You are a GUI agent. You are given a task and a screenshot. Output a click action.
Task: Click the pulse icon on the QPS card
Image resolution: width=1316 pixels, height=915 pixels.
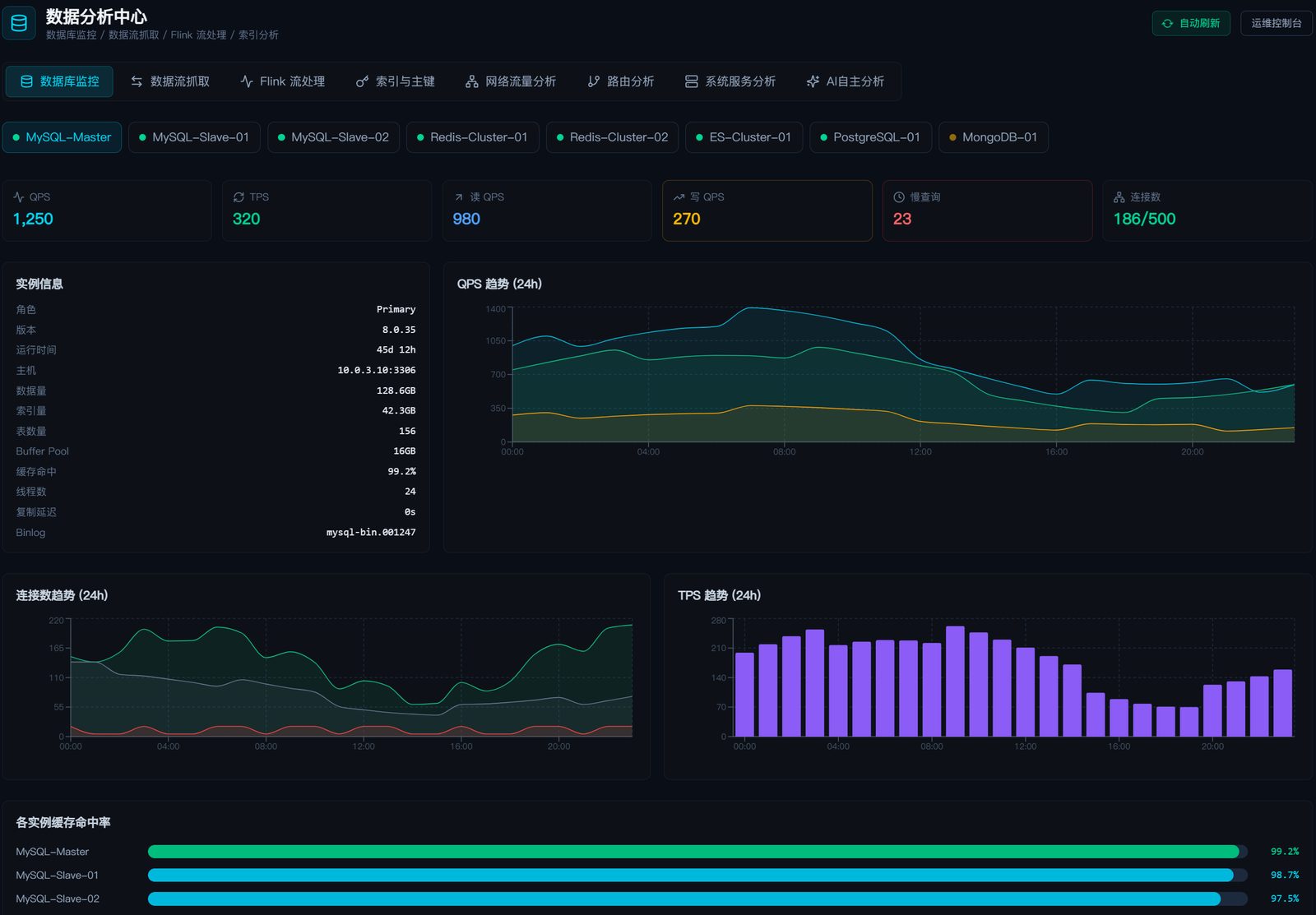(19, 197)
